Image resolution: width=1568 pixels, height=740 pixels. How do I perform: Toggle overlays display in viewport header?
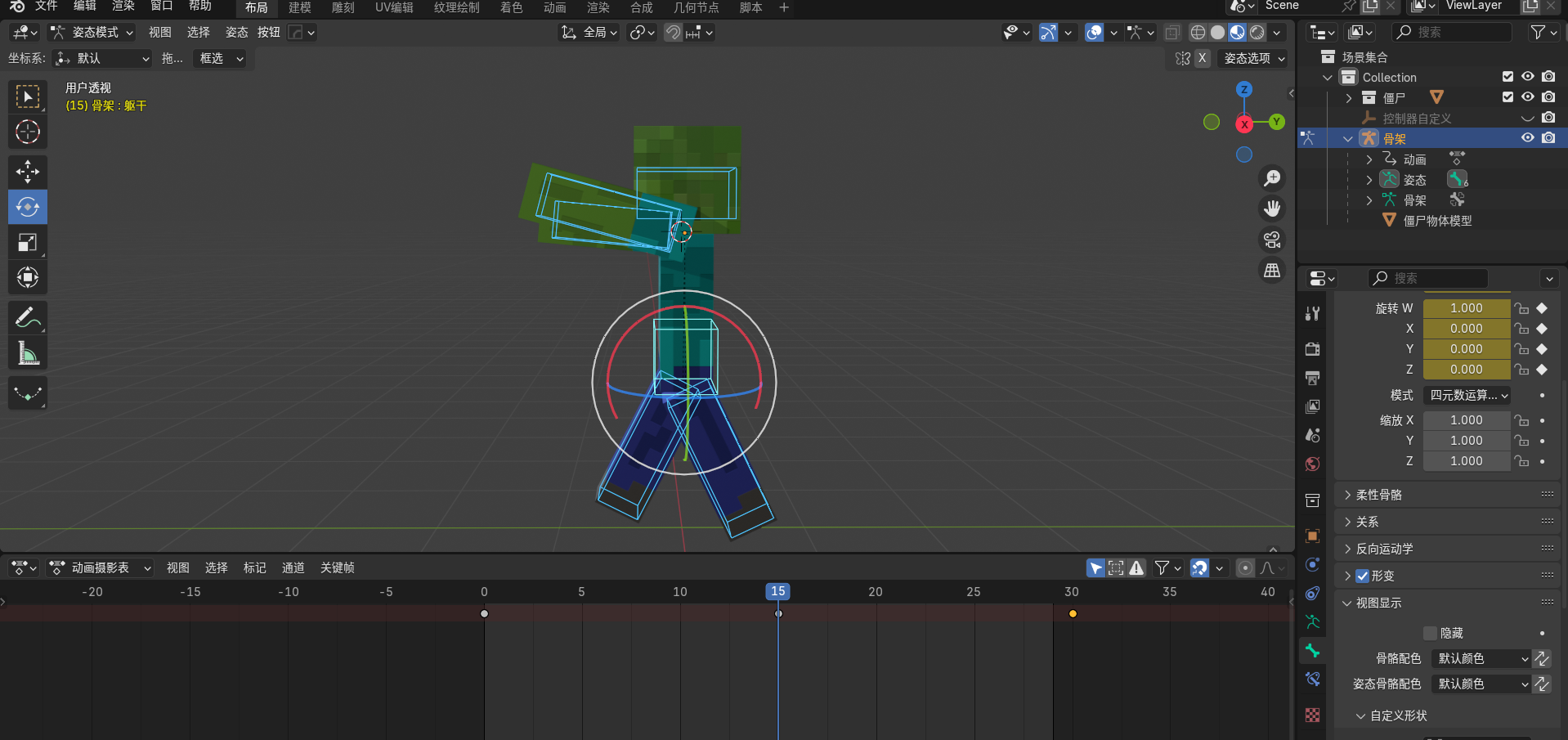(1094, 33)
